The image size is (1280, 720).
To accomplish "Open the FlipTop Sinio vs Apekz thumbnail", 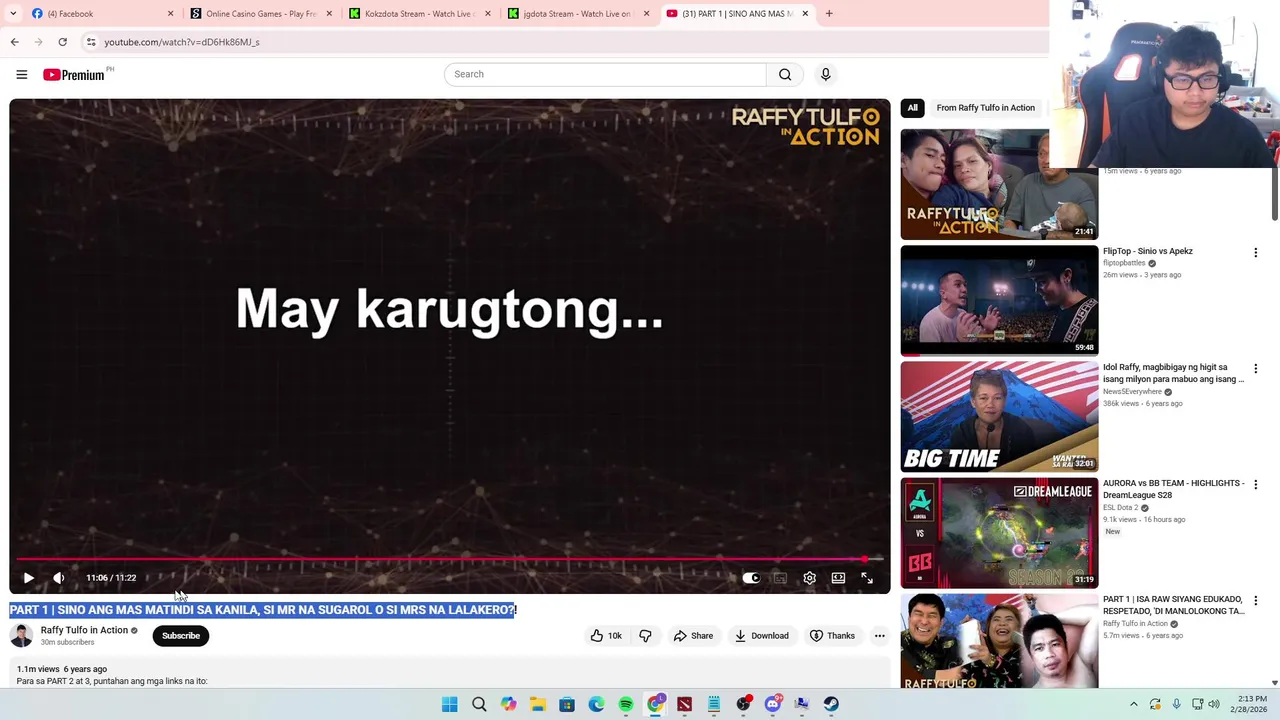I will (x=999, y=300).
